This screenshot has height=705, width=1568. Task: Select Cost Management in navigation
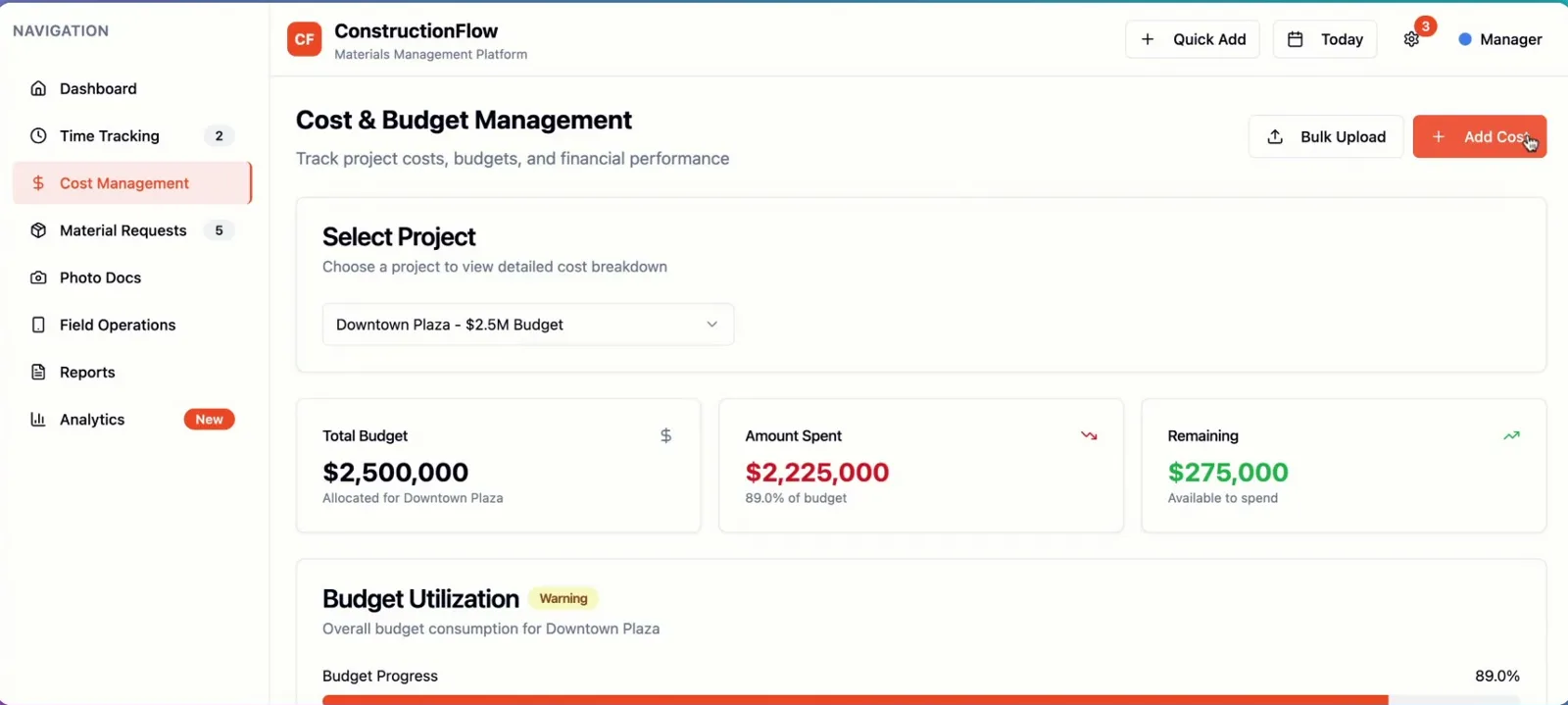click(x=132, y=183)
